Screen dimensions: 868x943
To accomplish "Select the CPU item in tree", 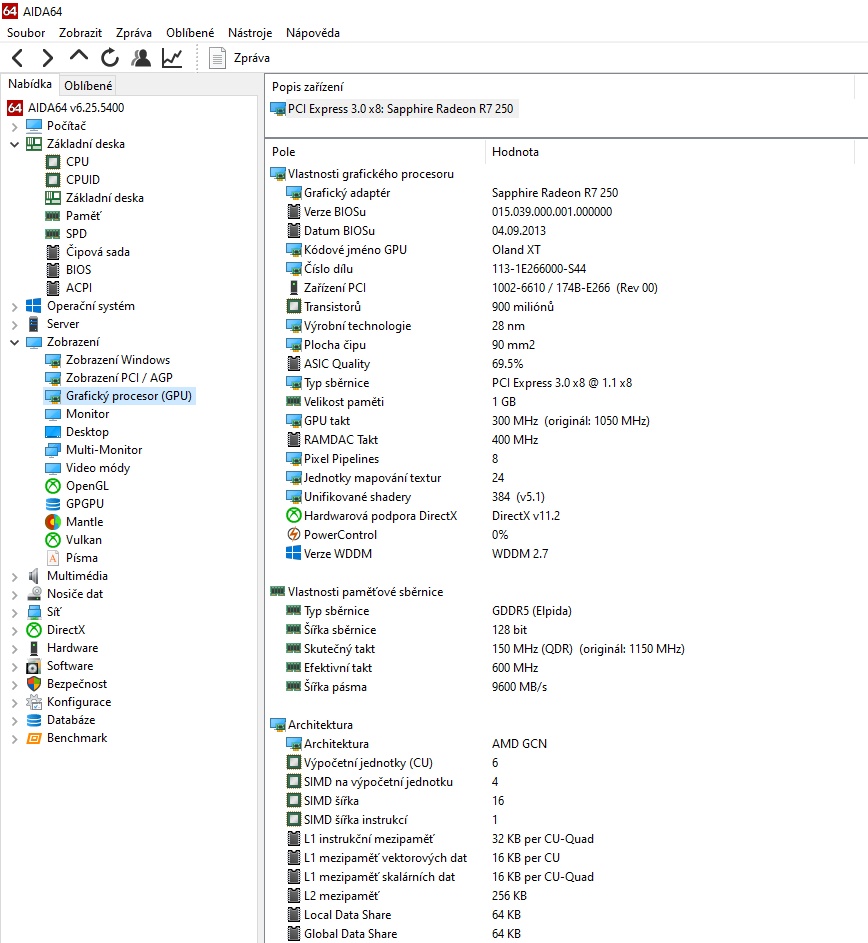I will (77, 162).
